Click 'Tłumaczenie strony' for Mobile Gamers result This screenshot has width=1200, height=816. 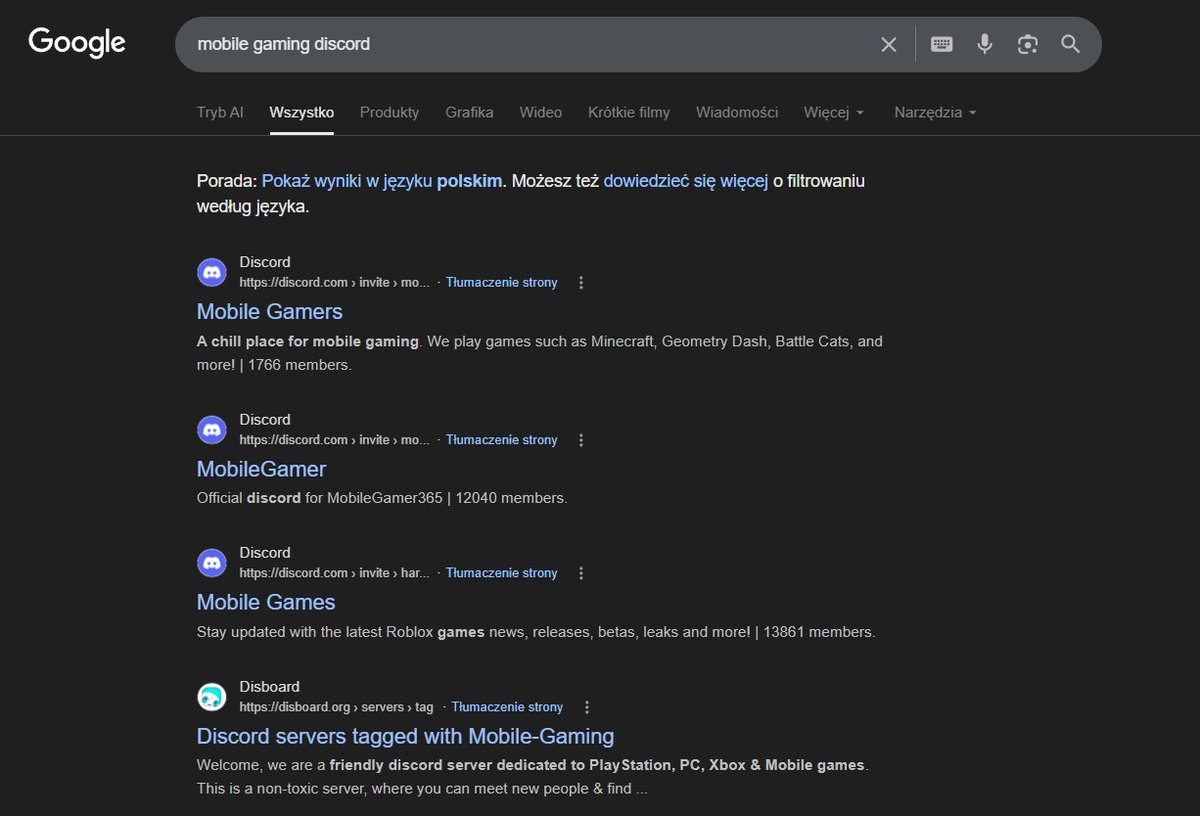click(502, 283)
